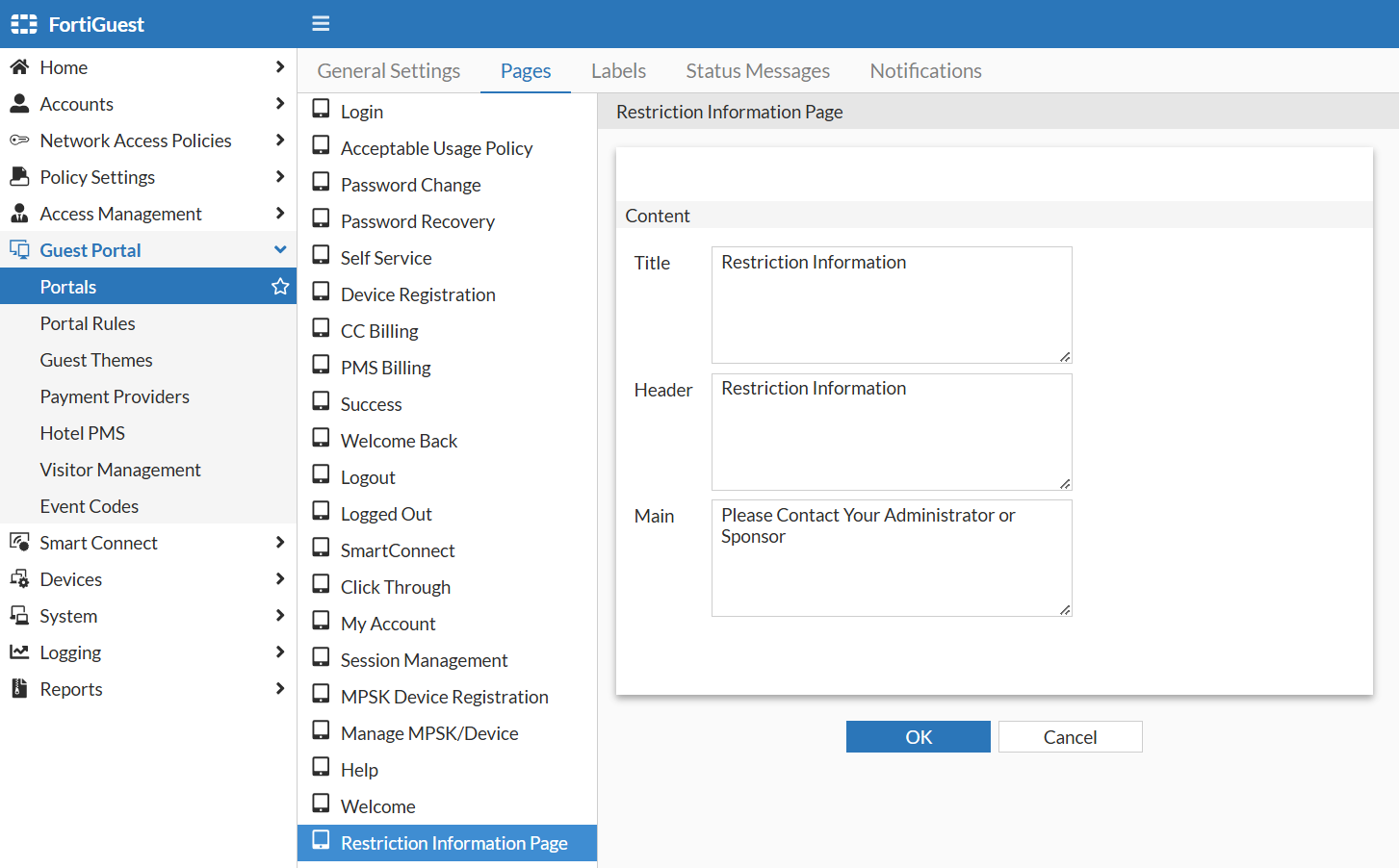Viewport: 1399px width, 868px height.
Task: Click the FortiGuest grid logo
Action: tap(23, 23)
